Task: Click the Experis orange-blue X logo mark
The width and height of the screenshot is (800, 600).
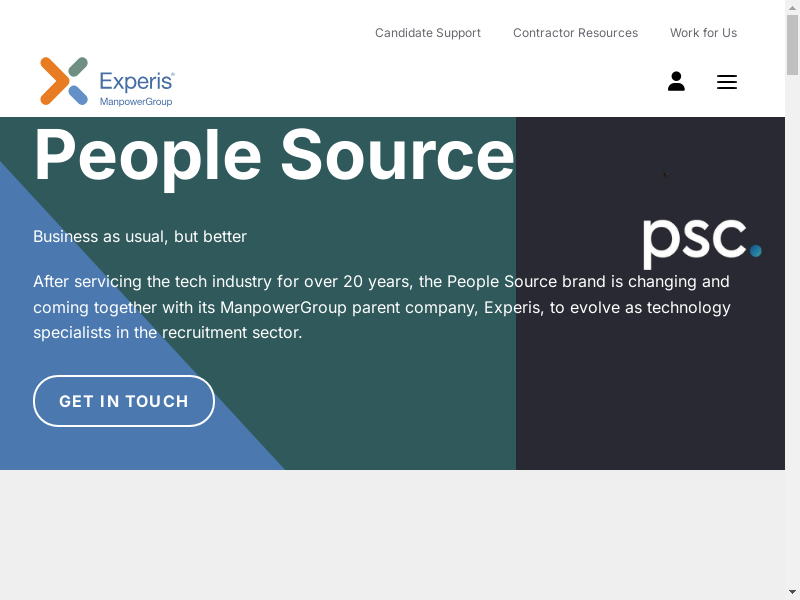Action: [64, 81]
